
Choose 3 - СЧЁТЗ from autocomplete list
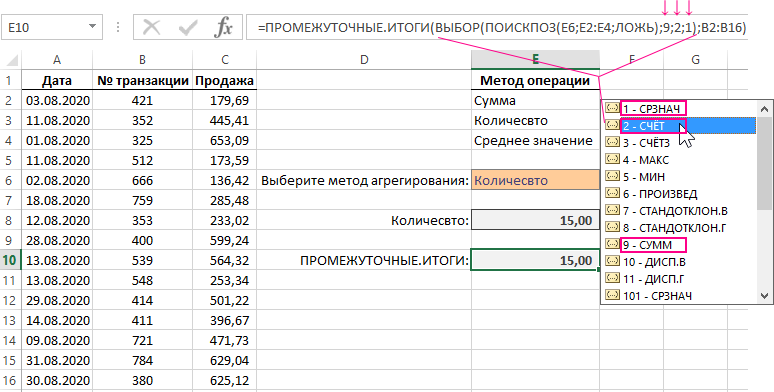pos(646,143)
